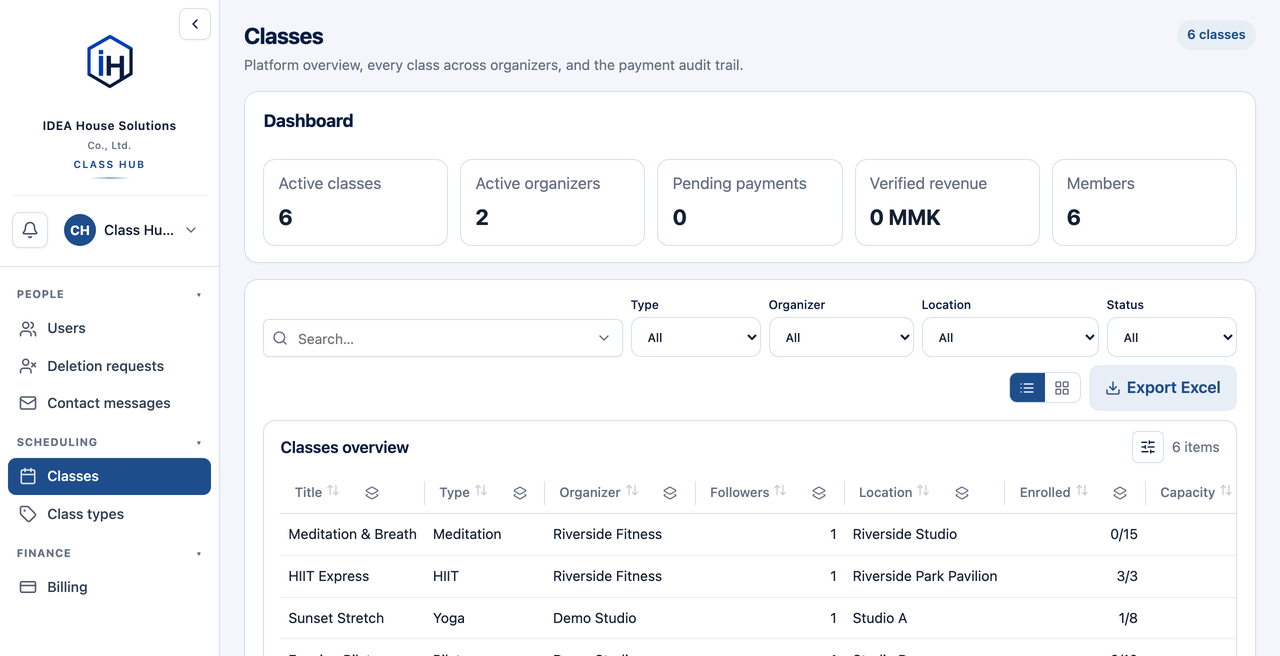Group by Organizer layers icon
1280x656 pixels.
pyautogui.click(x=670, y=493)
